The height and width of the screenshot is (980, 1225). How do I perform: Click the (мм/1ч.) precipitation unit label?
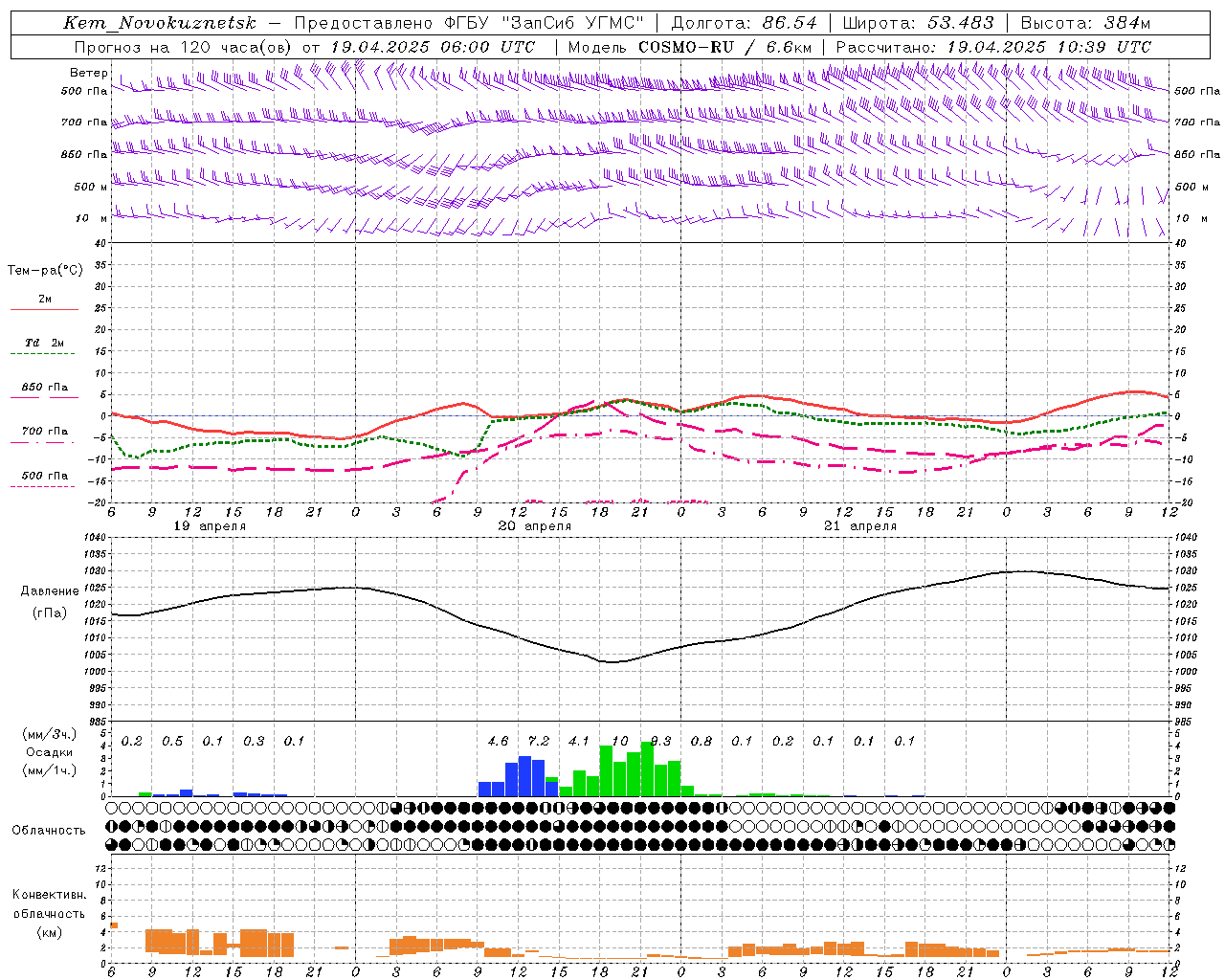click(50, 770)
